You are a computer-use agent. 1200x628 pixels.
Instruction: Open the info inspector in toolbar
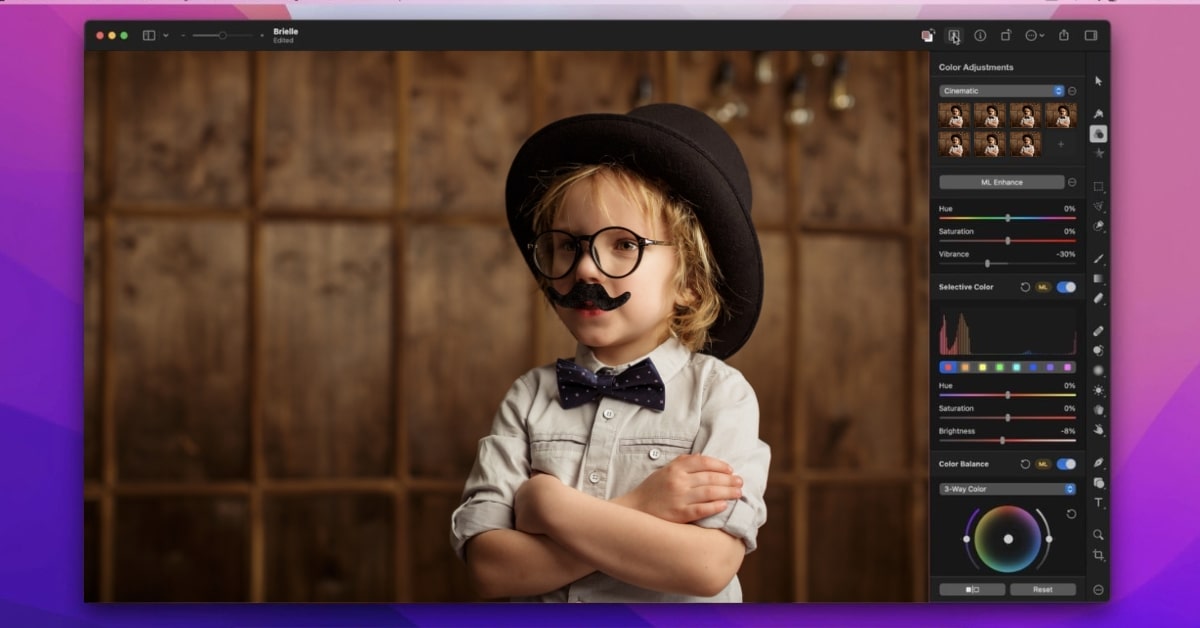coord(980,35)
